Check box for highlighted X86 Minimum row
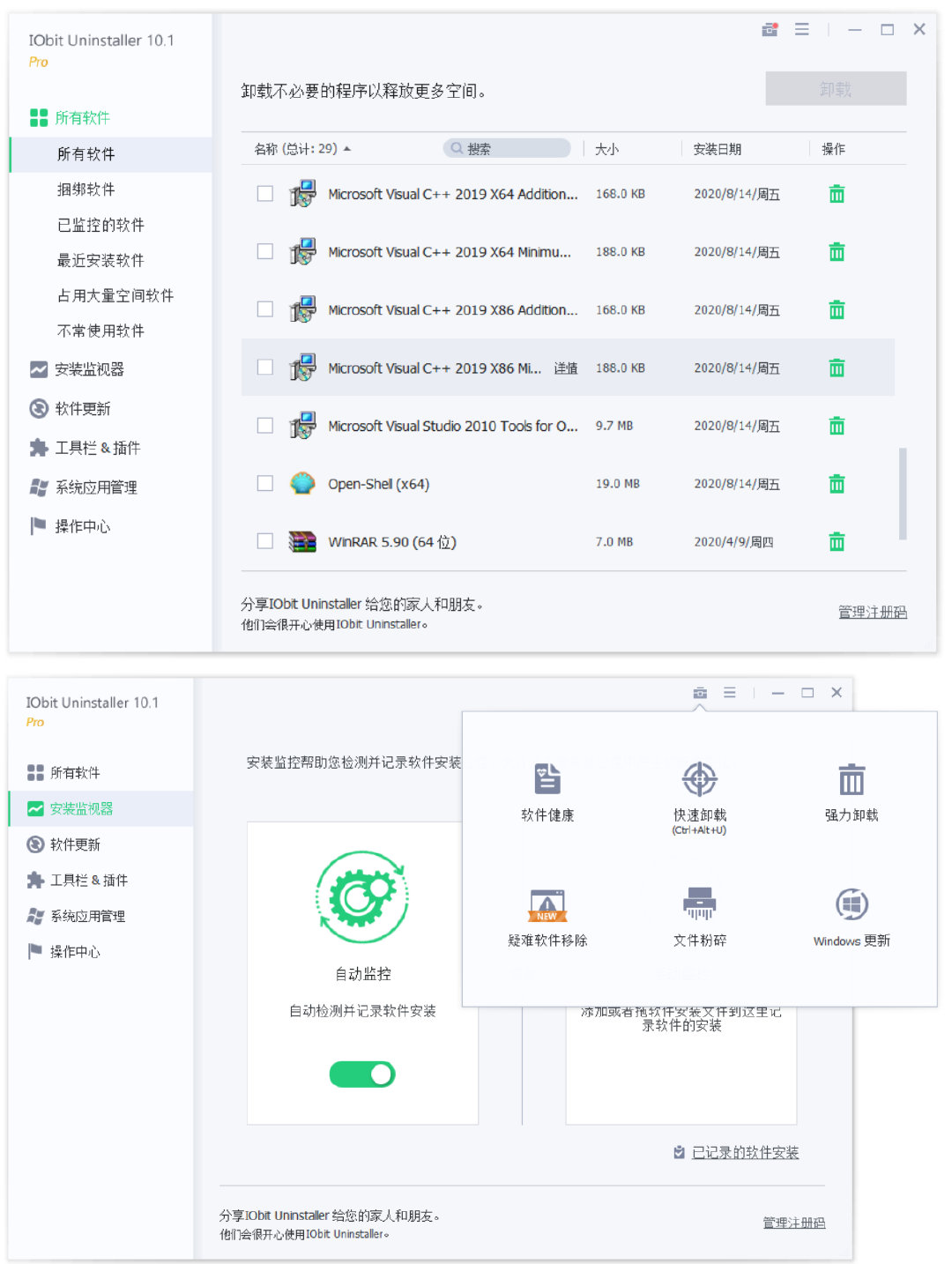 (x=264, y=368)
